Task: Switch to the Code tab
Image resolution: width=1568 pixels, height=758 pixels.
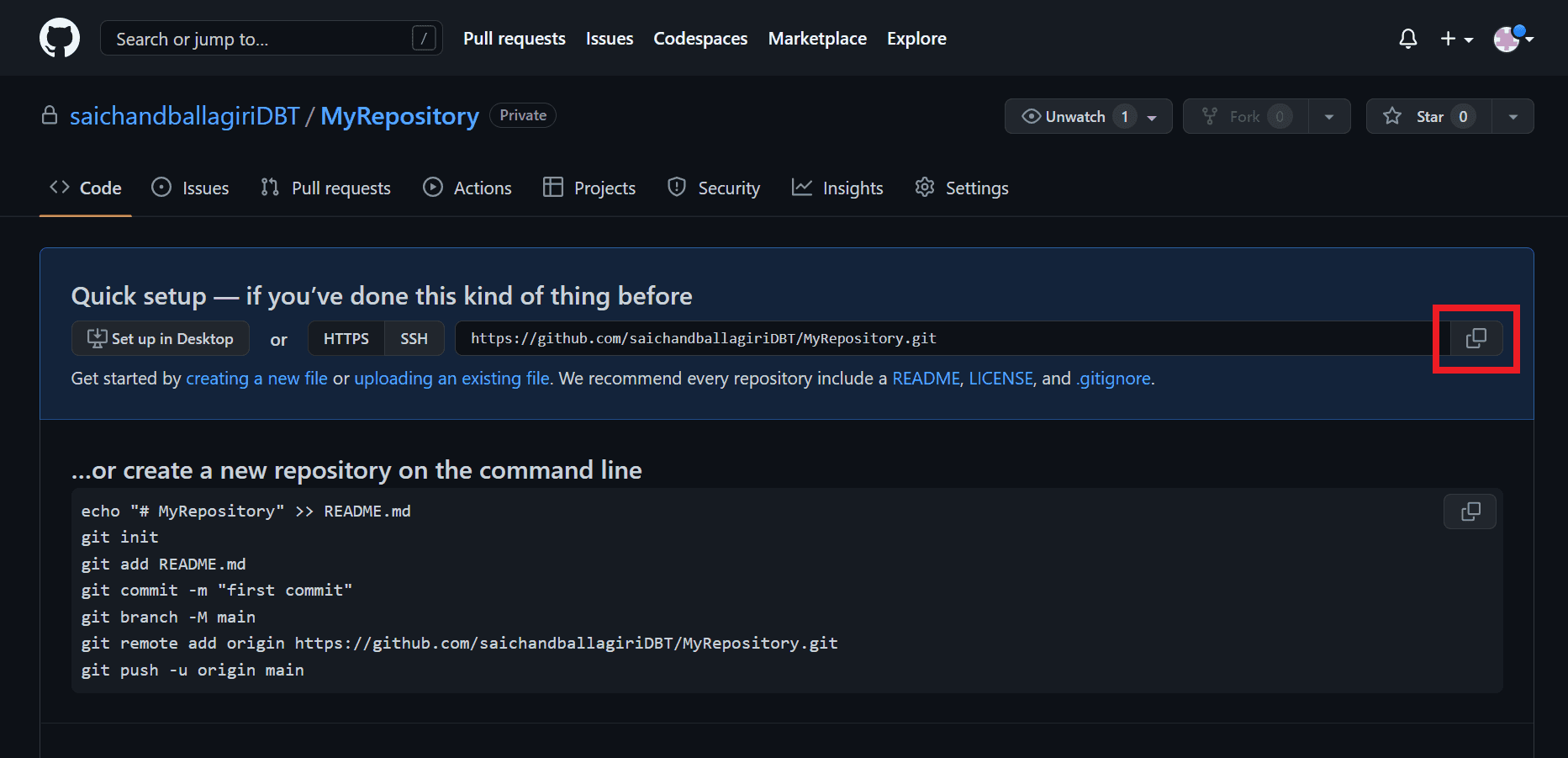Action: point(86,188)
